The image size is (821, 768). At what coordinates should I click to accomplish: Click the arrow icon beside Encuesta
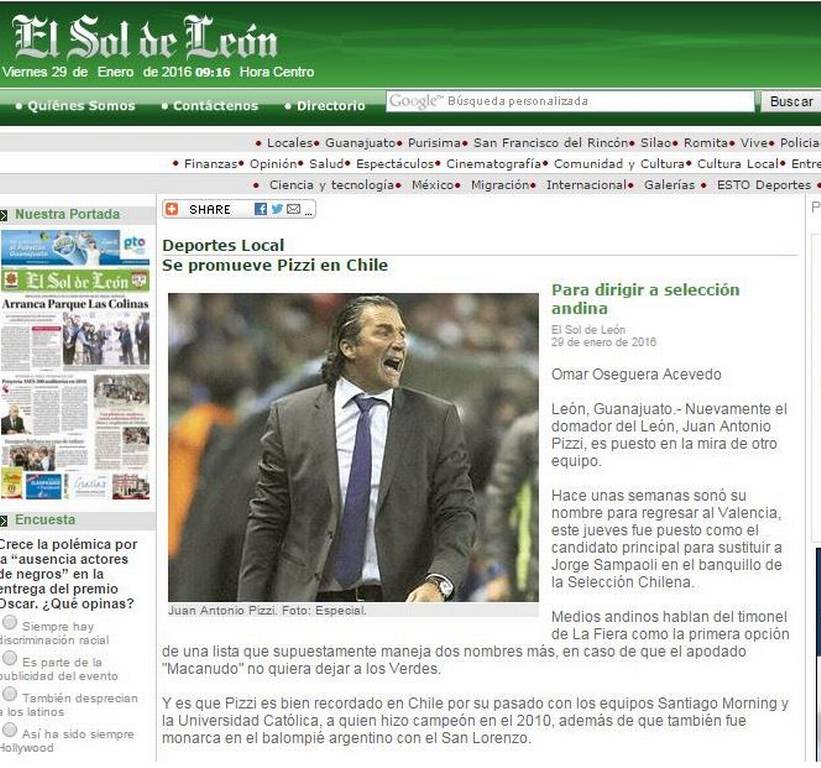click(4, 520)
